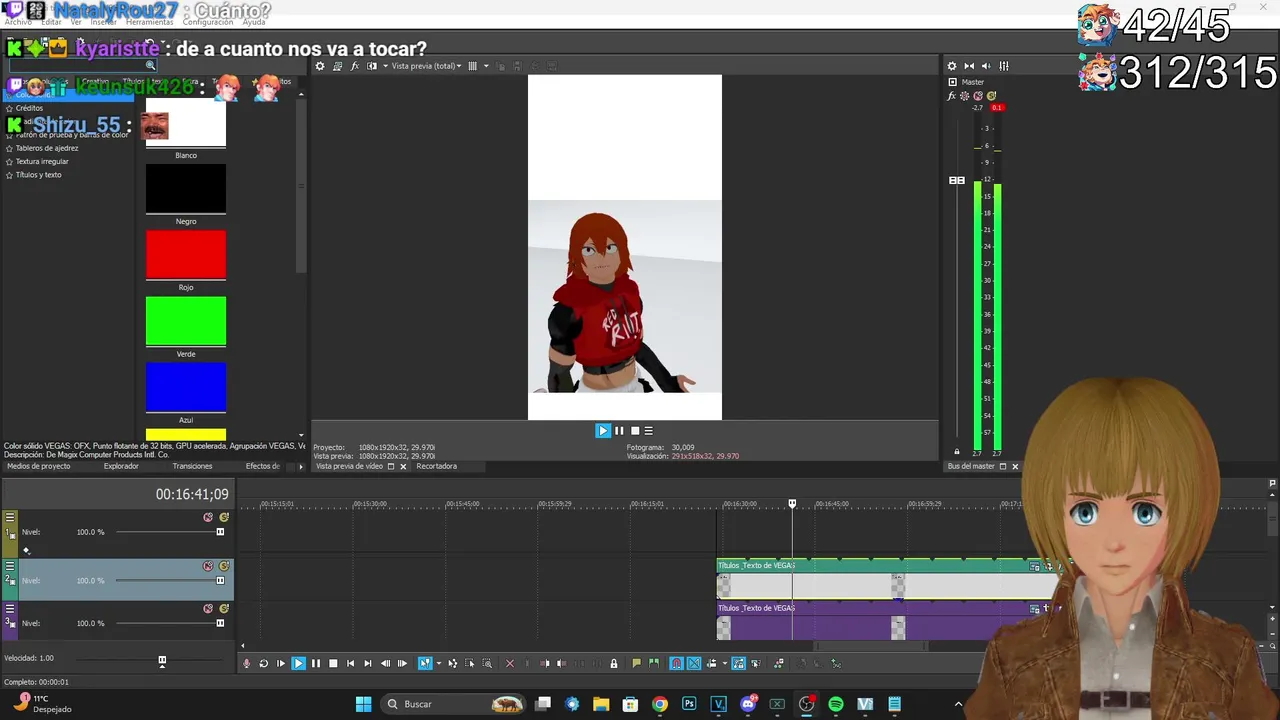This screenshot has width=1280, height=720.
Task: Open track 2 hamburger menu
Action: pos(10,566)
